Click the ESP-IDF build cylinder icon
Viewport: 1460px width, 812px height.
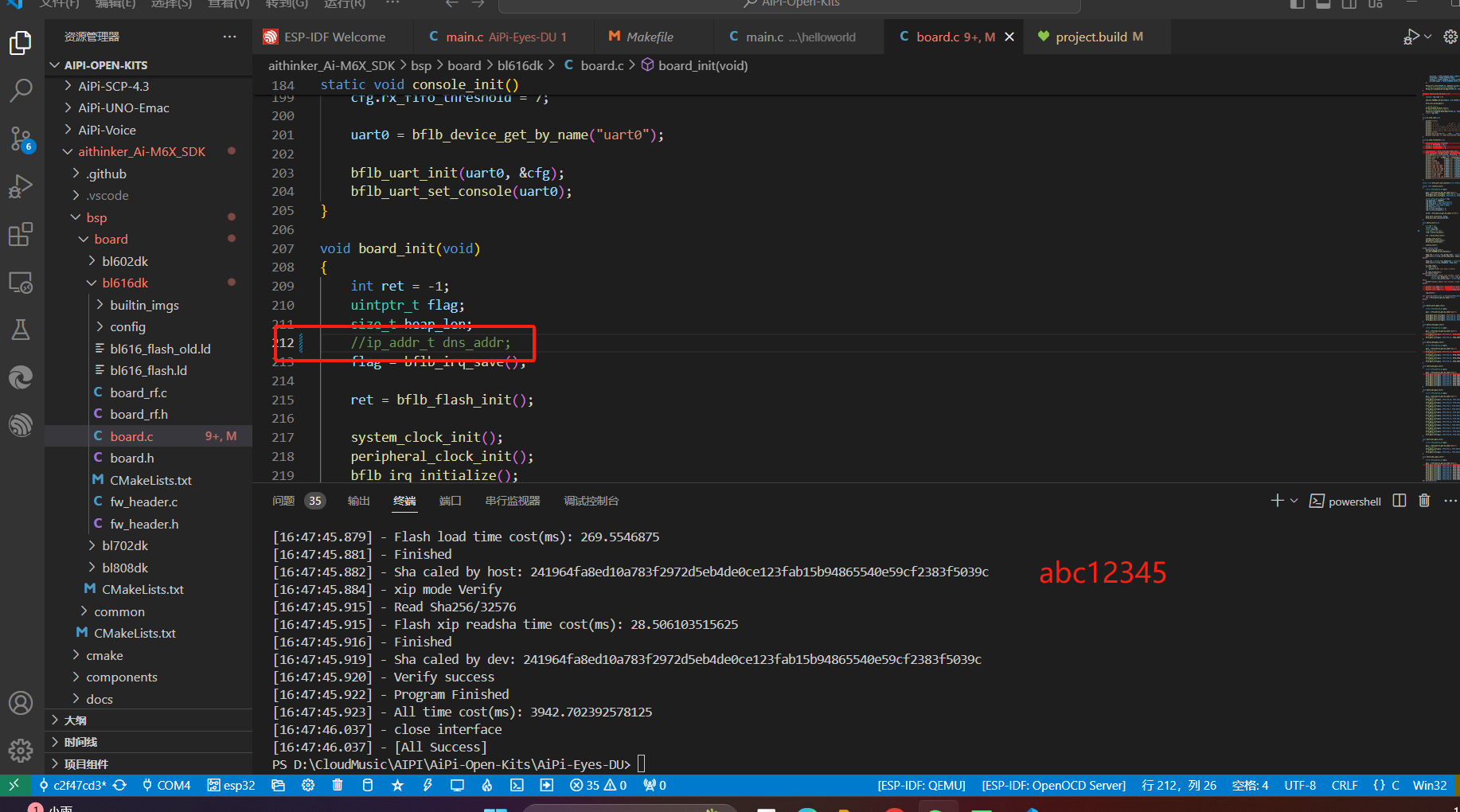point(367,785)
